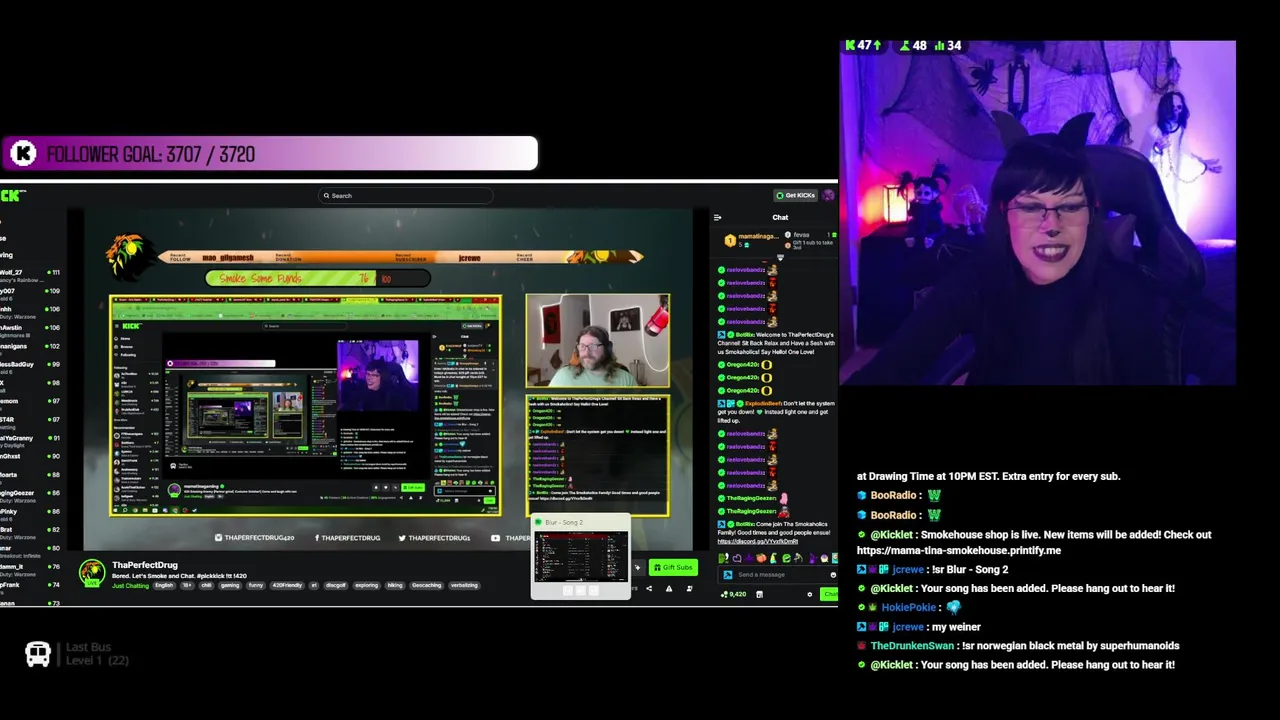Click the green Chat send button

tap(830, 594)
